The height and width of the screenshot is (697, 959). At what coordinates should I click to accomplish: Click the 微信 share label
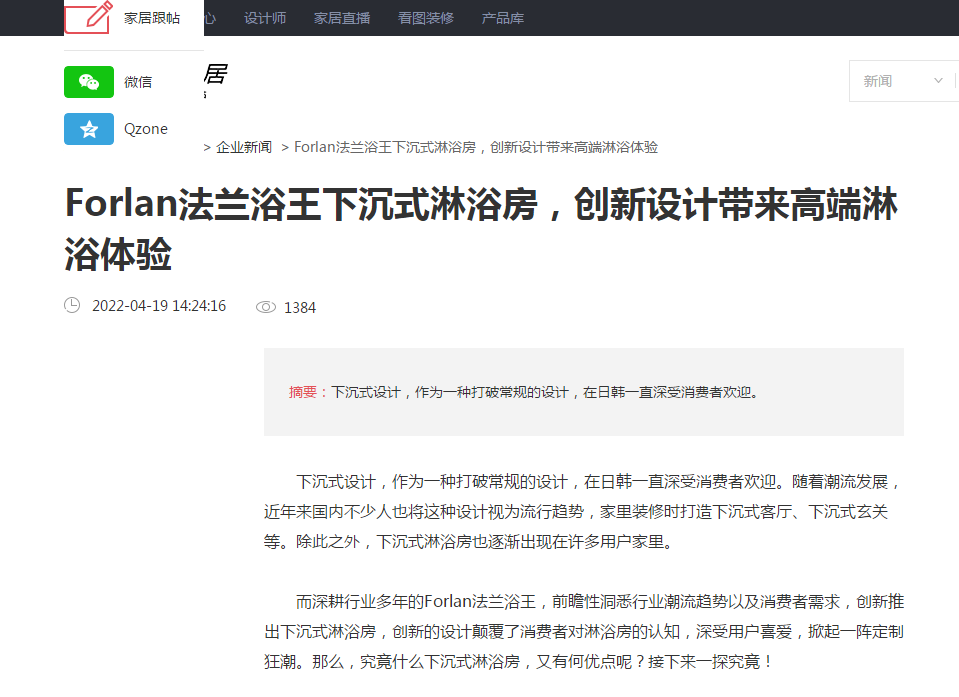tap(138, 82)
